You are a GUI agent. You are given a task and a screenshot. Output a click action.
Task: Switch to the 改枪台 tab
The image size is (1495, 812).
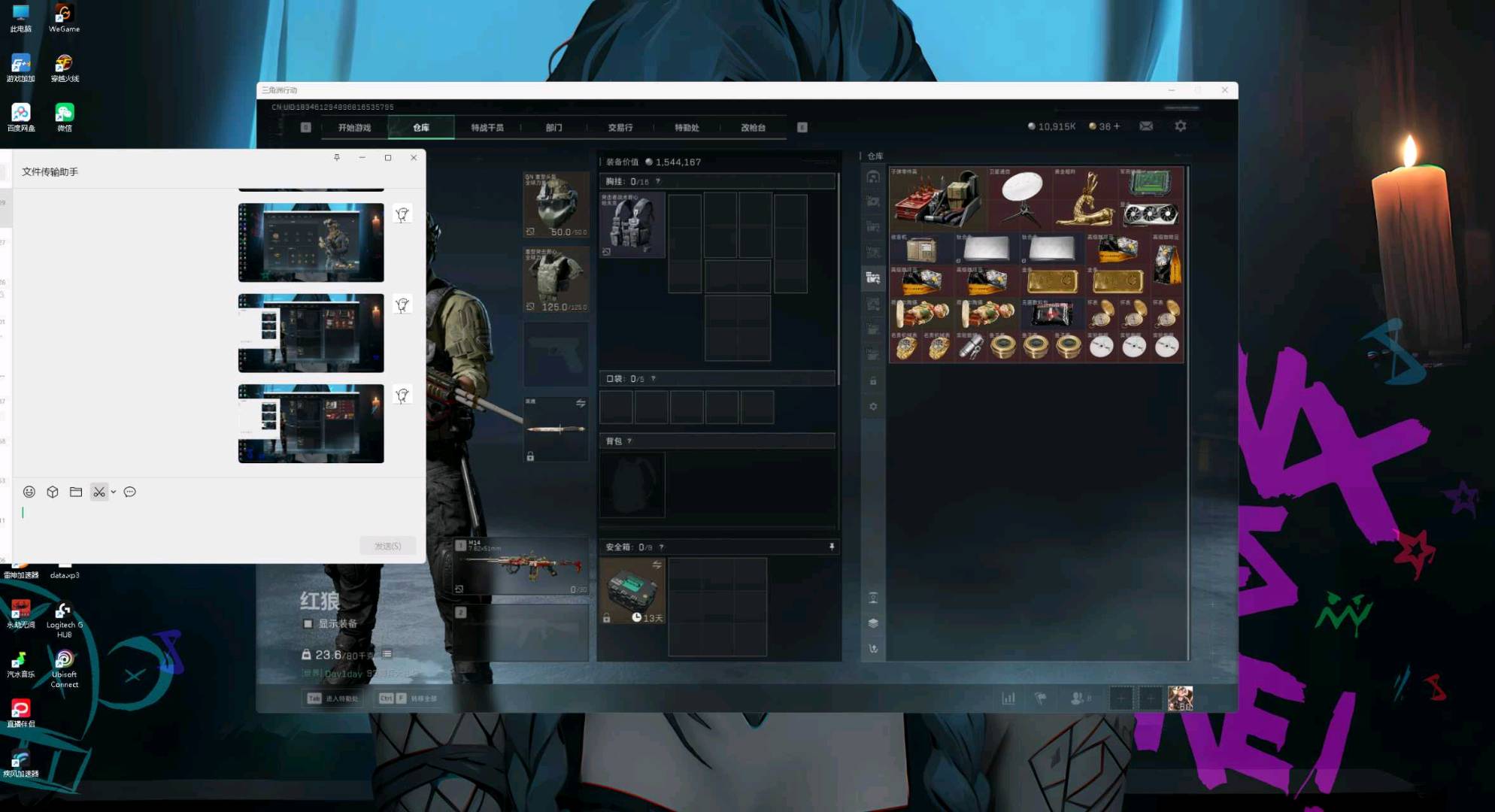(753, 127)
